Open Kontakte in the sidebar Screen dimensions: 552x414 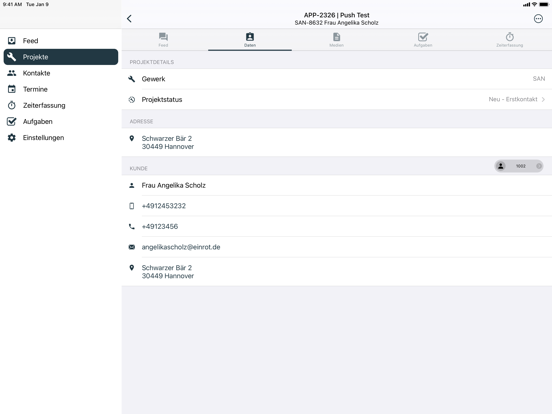point(61,73)
